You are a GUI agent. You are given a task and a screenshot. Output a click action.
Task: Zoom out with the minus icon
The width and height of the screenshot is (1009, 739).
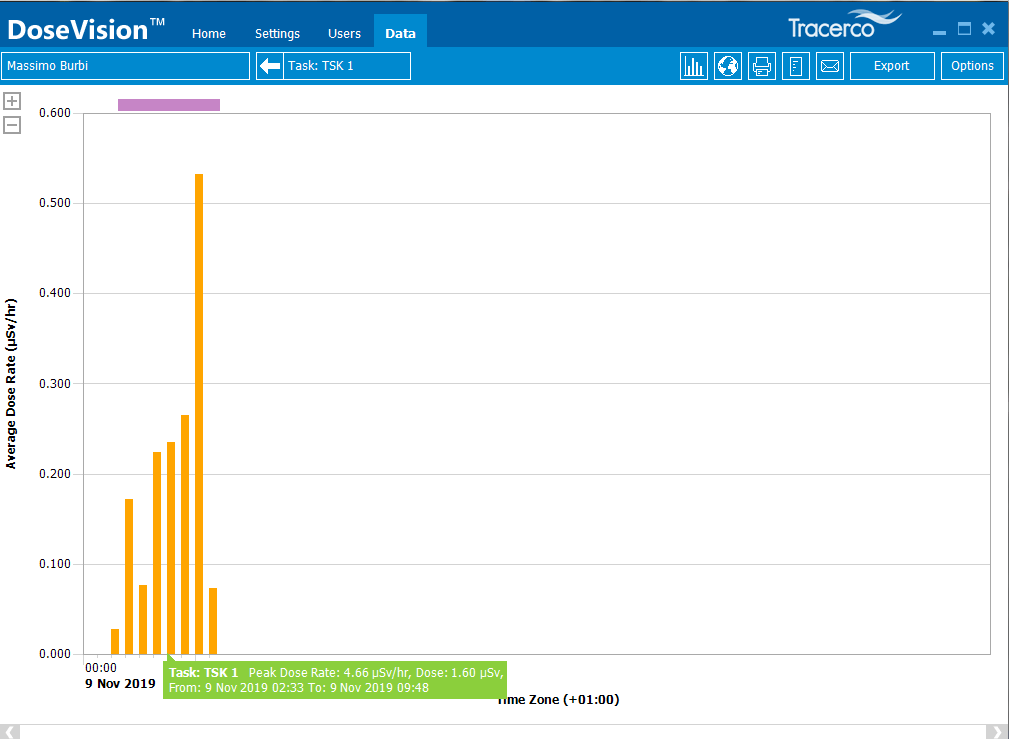point(12,125)
